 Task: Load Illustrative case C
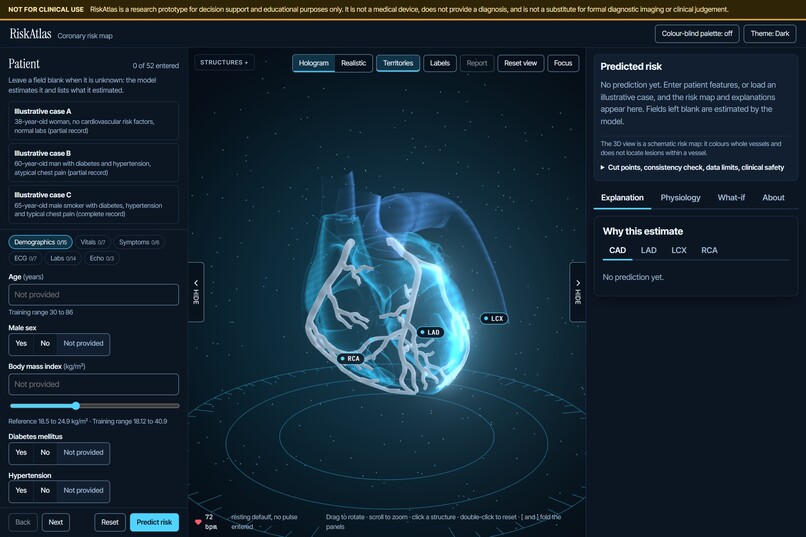pos(94,205)
